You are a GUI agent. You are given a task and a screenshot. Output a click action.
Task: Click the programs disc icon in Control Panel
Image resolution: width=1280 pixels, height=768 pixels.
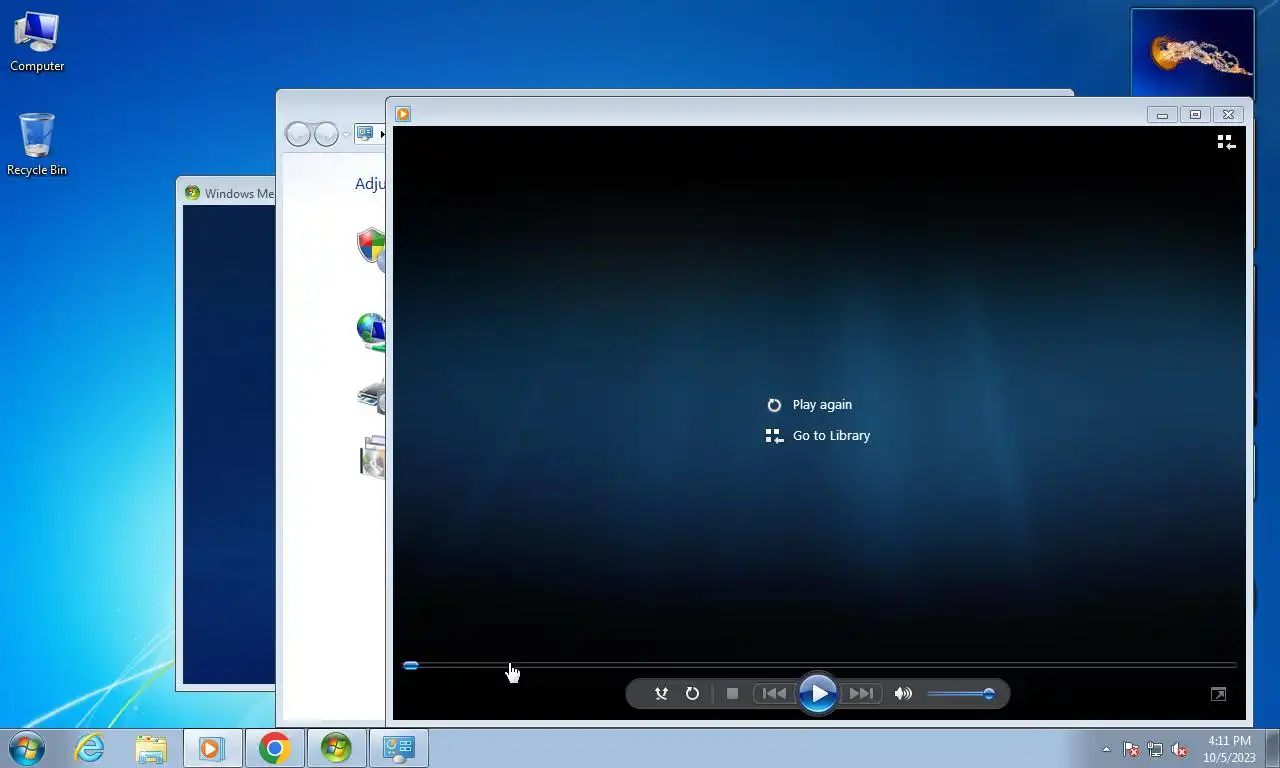(373, 457)
